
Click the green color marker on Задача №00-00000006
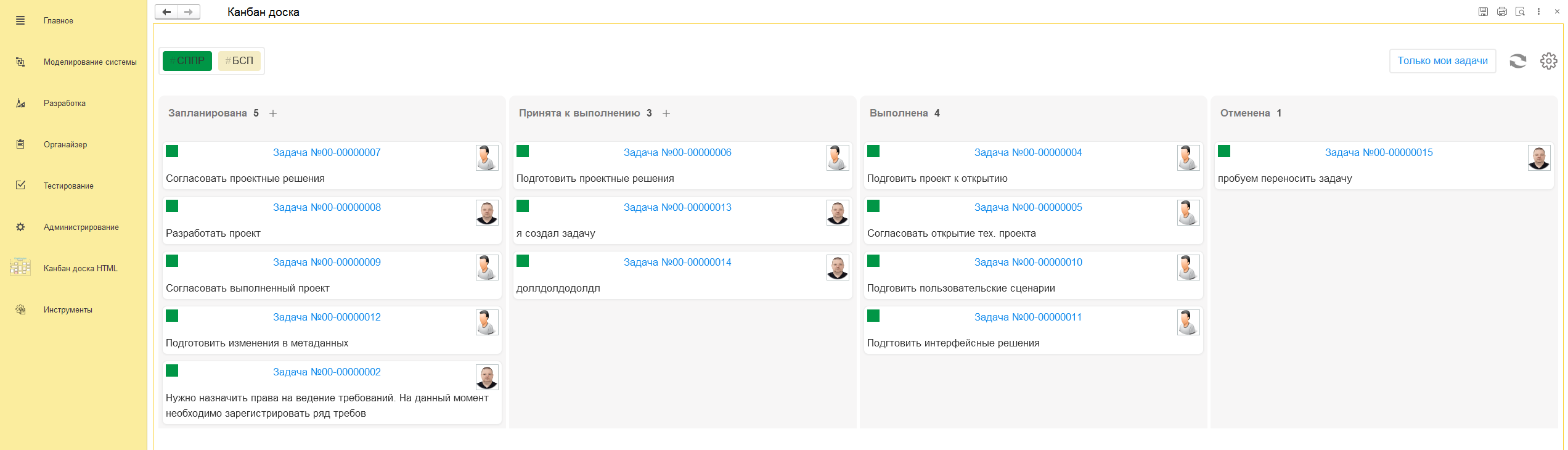[x=523, y=151]
